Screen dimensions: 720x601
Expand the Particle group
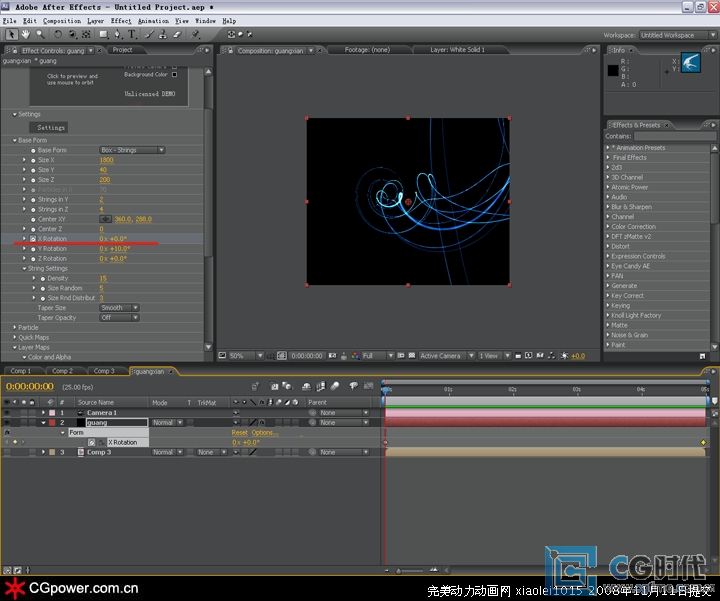(x=15, y=328)
